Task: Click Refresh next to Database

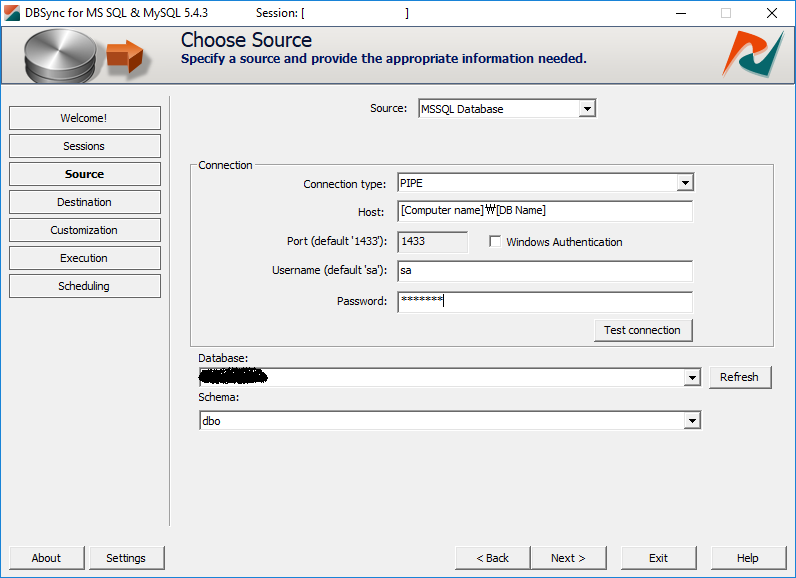Action: click(739, 377)
